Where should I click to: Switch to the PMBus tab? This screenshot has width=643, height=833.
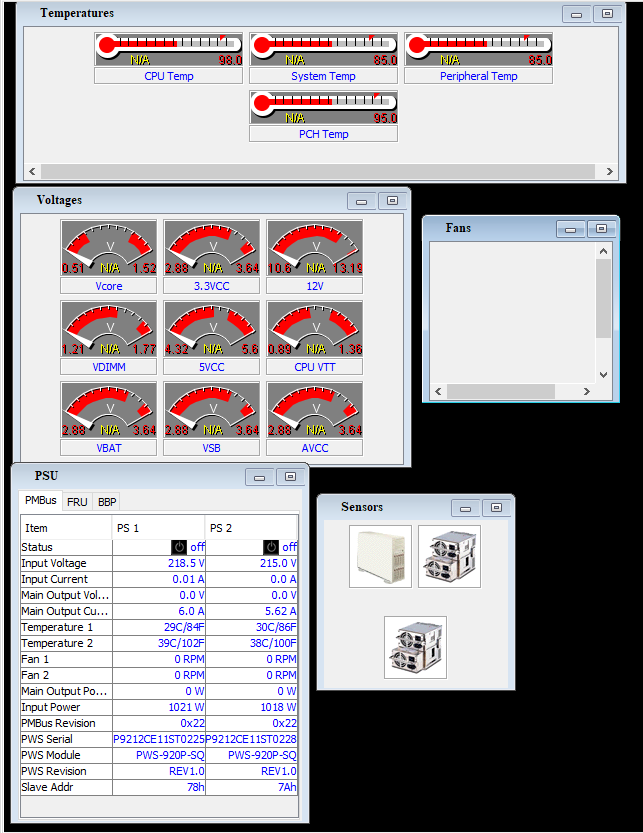click(x=41, y=500)
